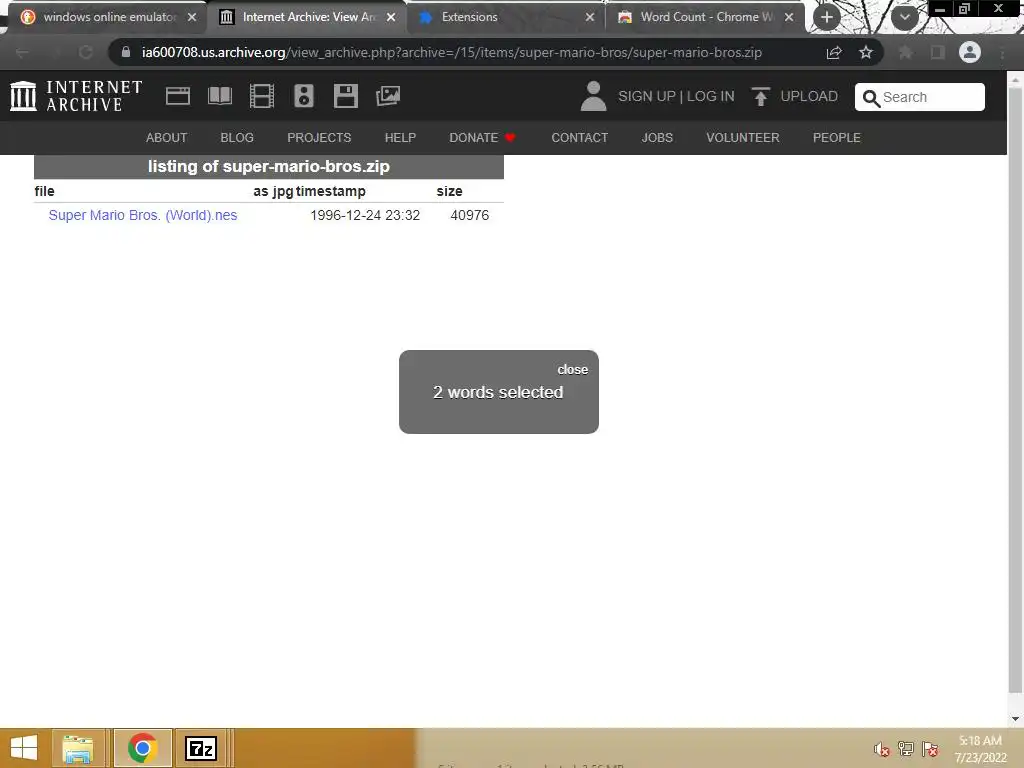This screenshot has width=1024, height=768.
Task: Open the PROJECTS menu item
Action: (x=319, y=138)
